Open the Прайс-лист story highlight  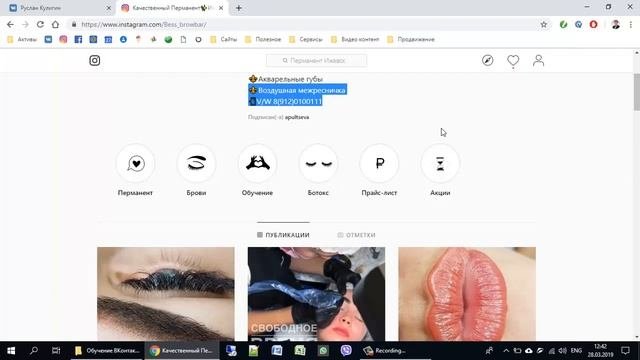pyautogui.click(x=379, y=163)
